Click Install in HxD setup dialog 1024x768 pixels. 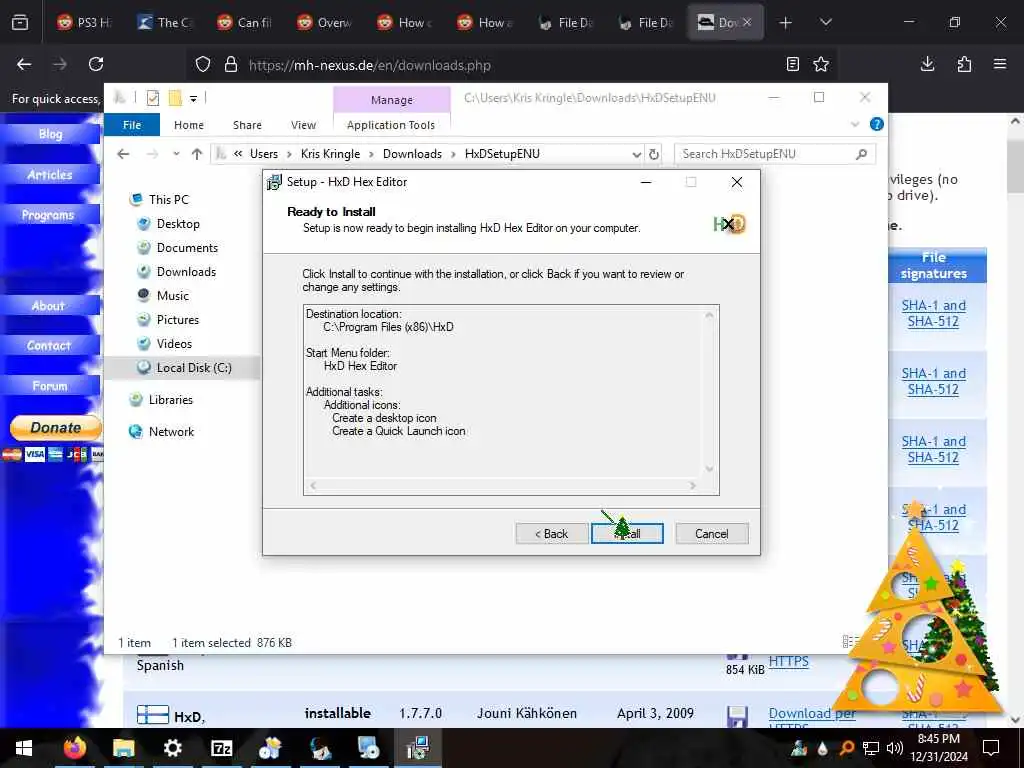[x=627, y=534]
